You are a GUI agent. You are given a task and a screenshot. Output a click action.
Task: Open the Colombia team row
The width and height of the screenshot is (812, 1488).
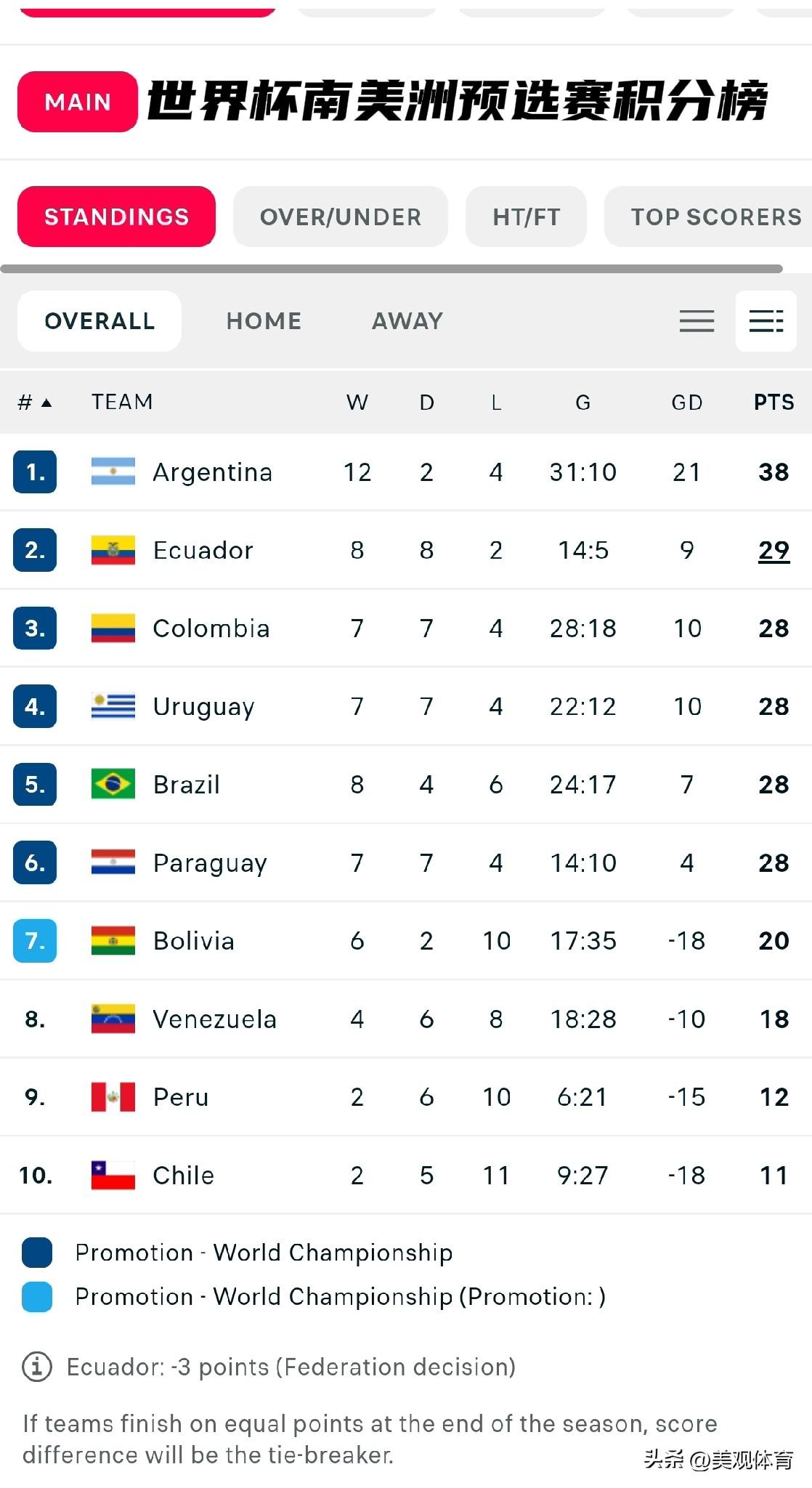(x=406, y=628)
